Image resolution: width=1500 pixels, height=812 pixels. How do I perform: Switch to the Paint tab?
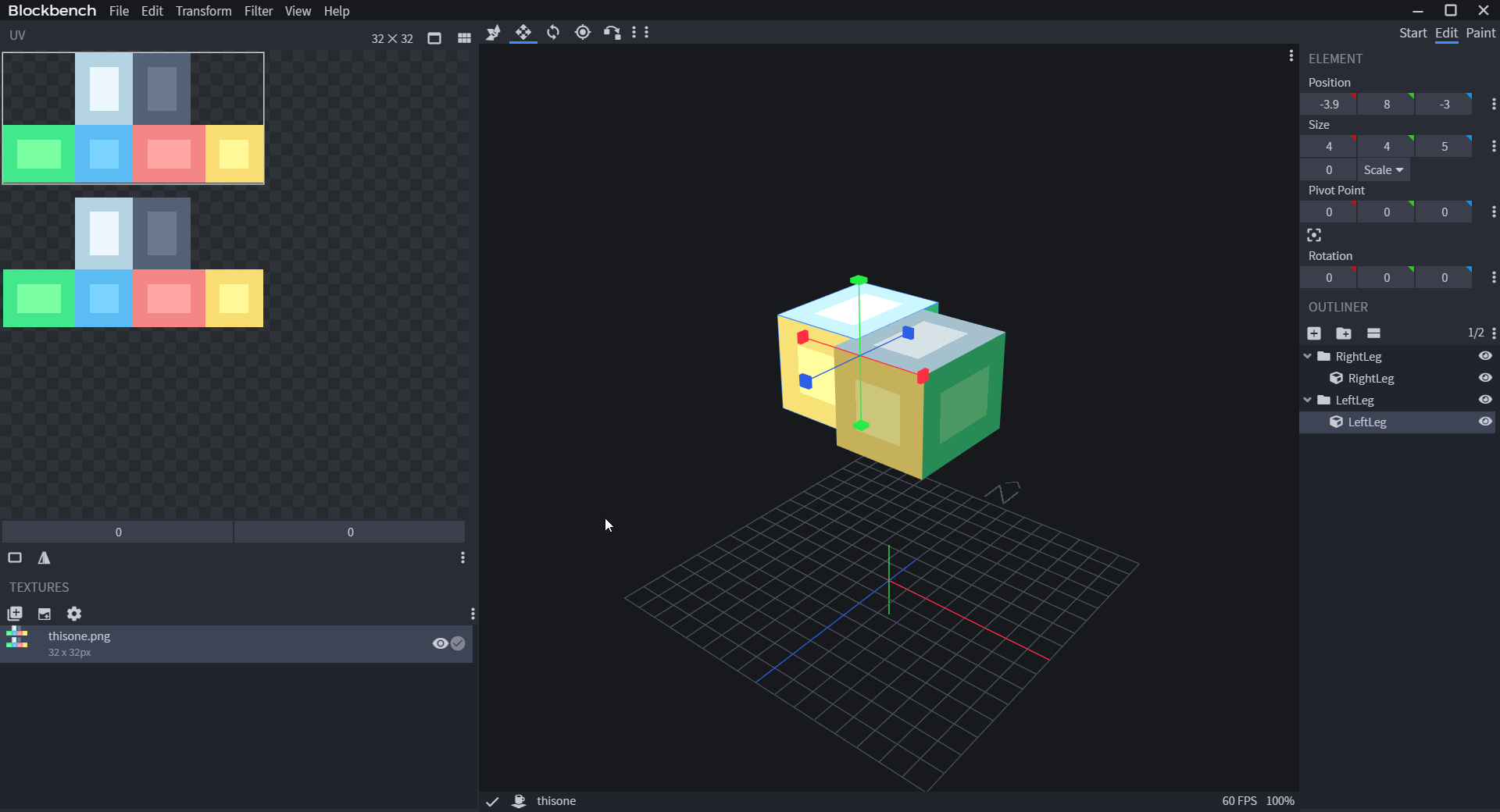[1480, 33]
